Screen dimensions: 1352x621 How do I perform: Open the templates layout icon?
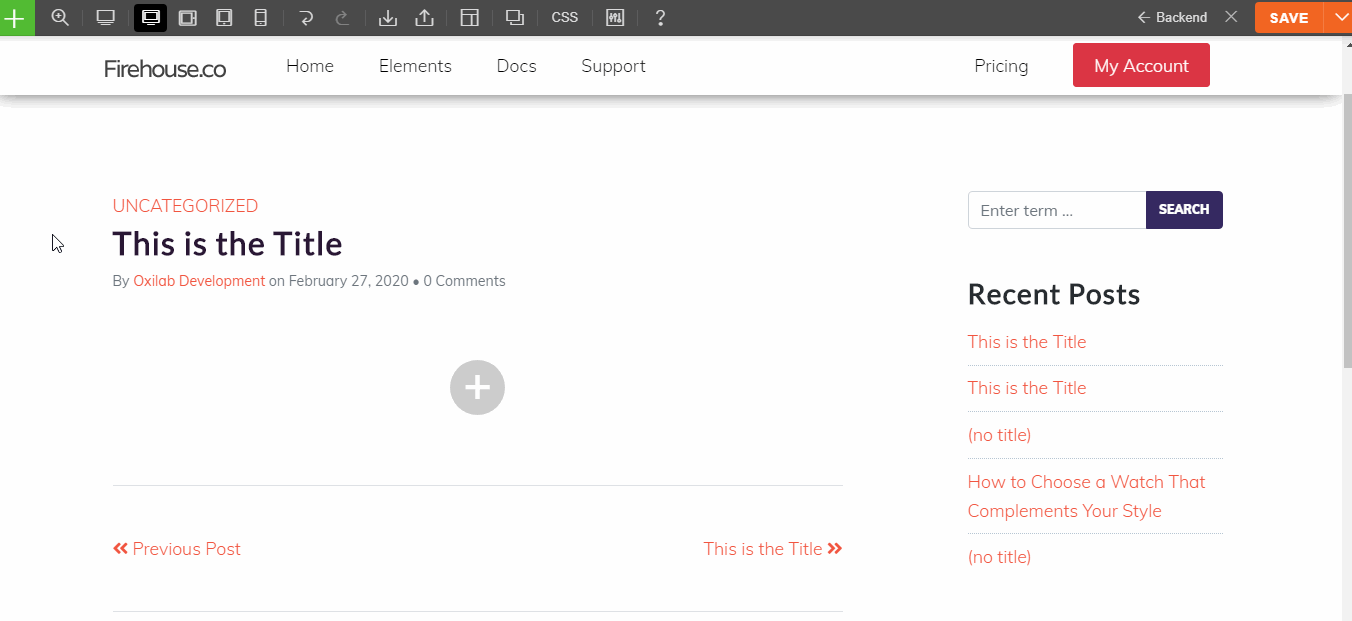click(x=469, y=18)
